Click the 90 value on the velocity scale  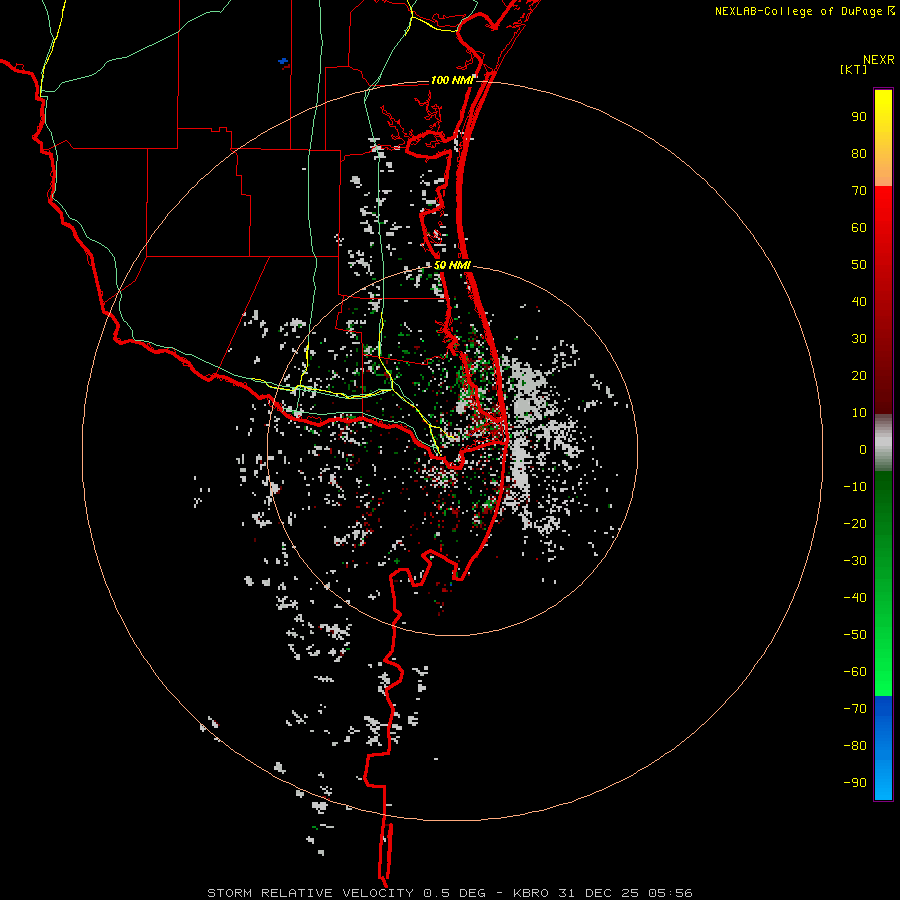[859, 117]
